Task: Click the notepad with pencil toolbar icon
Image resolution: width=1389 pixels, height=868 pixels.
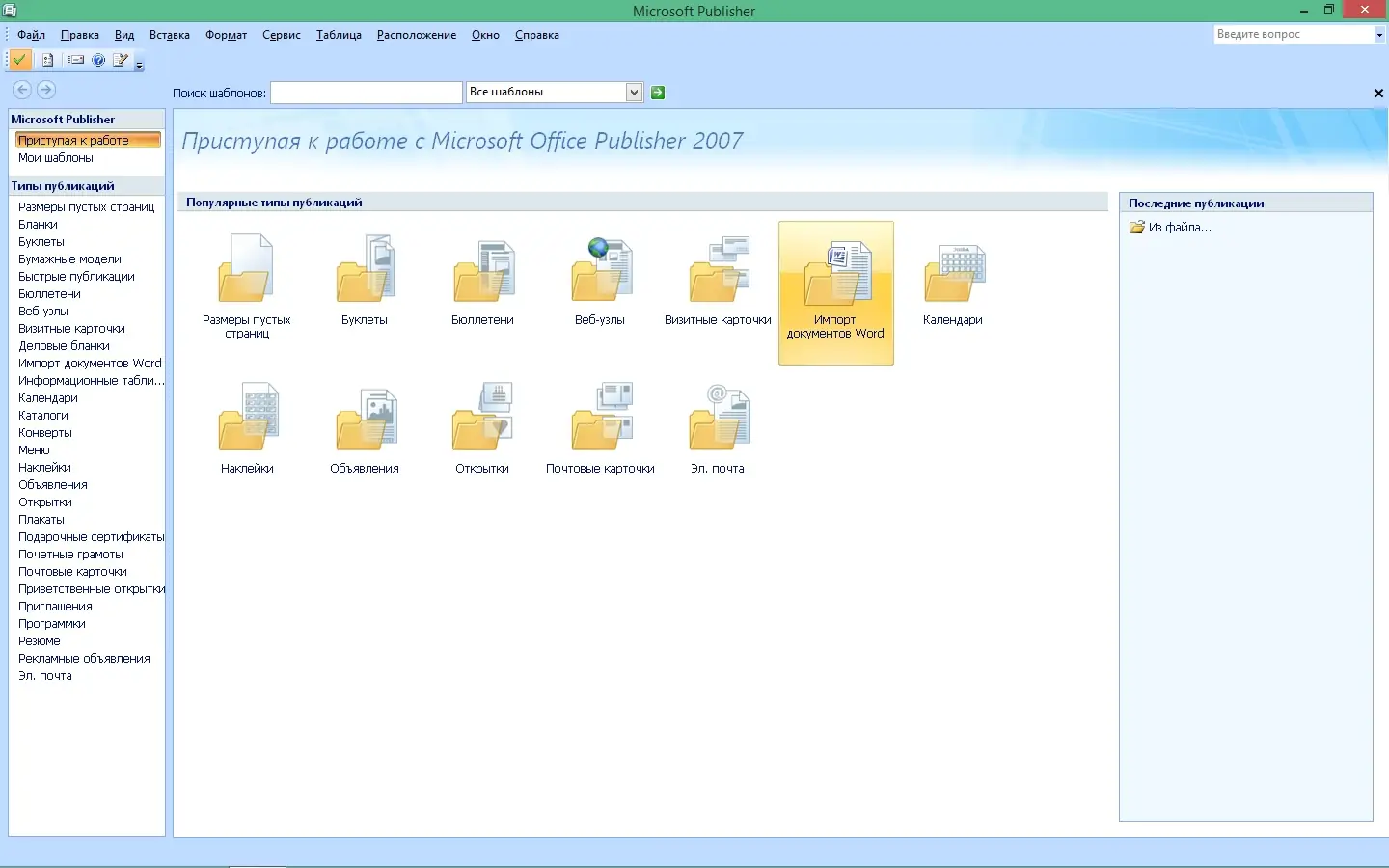Action: [x=121, y=60]
